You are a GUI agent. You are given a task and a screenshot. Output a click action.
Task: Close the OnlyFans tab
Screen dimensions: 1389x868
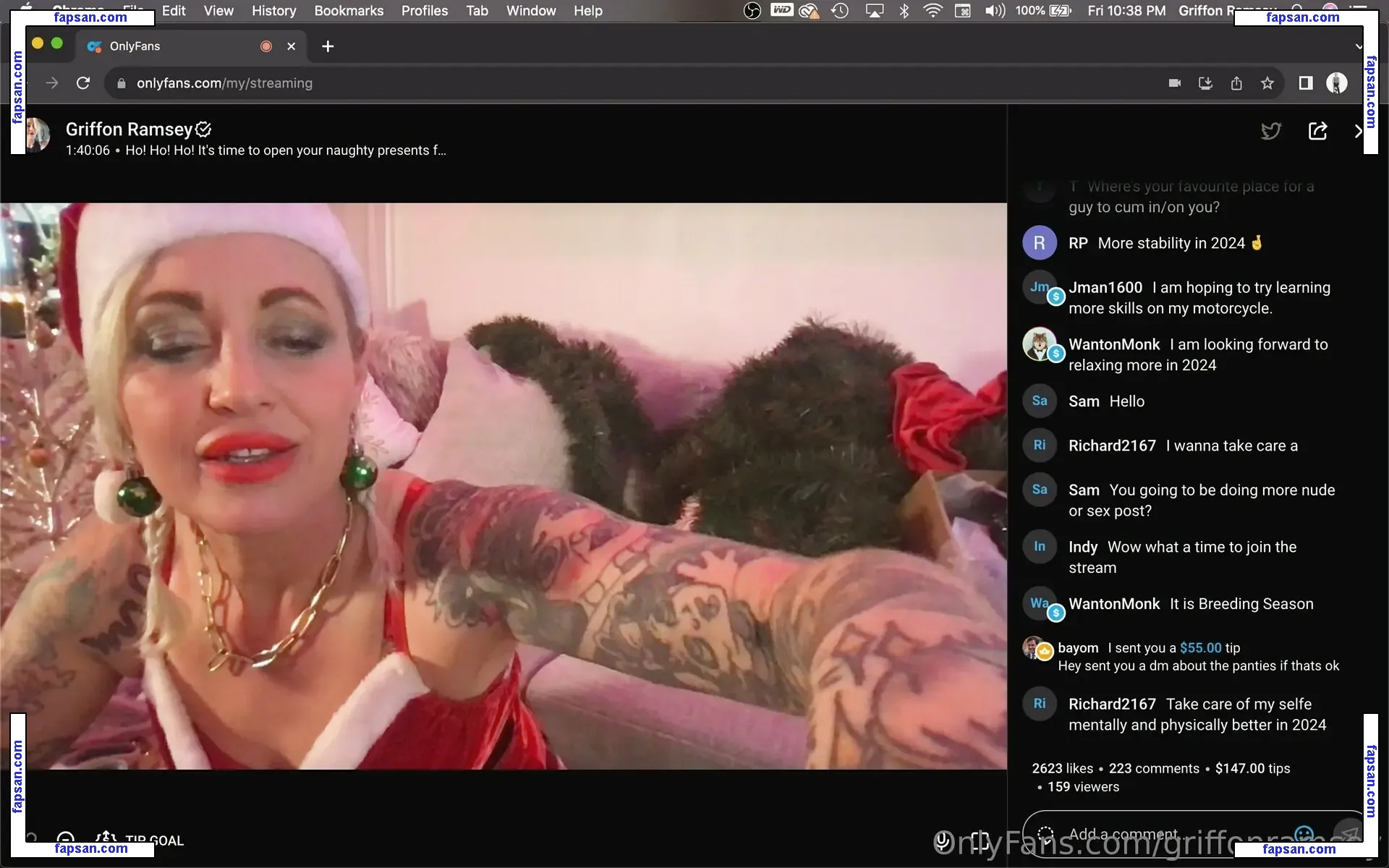[292, 46]
